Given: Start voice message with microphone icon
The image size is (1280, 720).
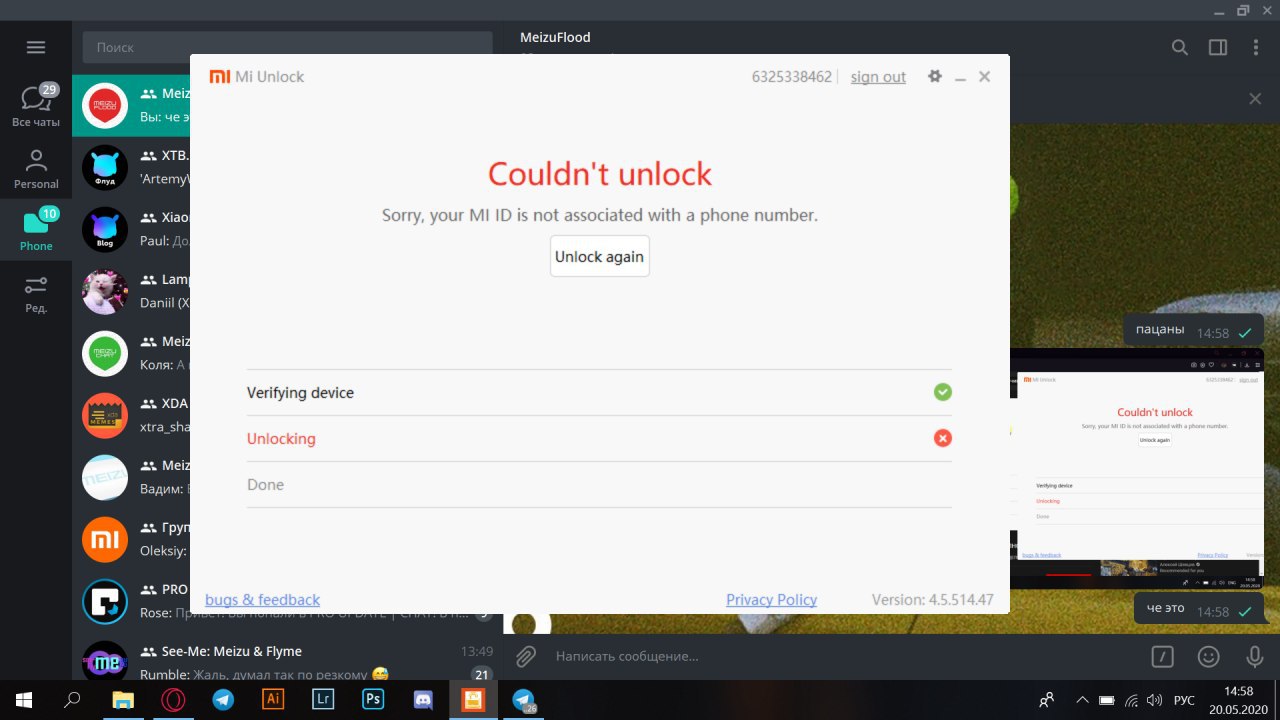Looking at the screenshot, I should point(1254,656).
